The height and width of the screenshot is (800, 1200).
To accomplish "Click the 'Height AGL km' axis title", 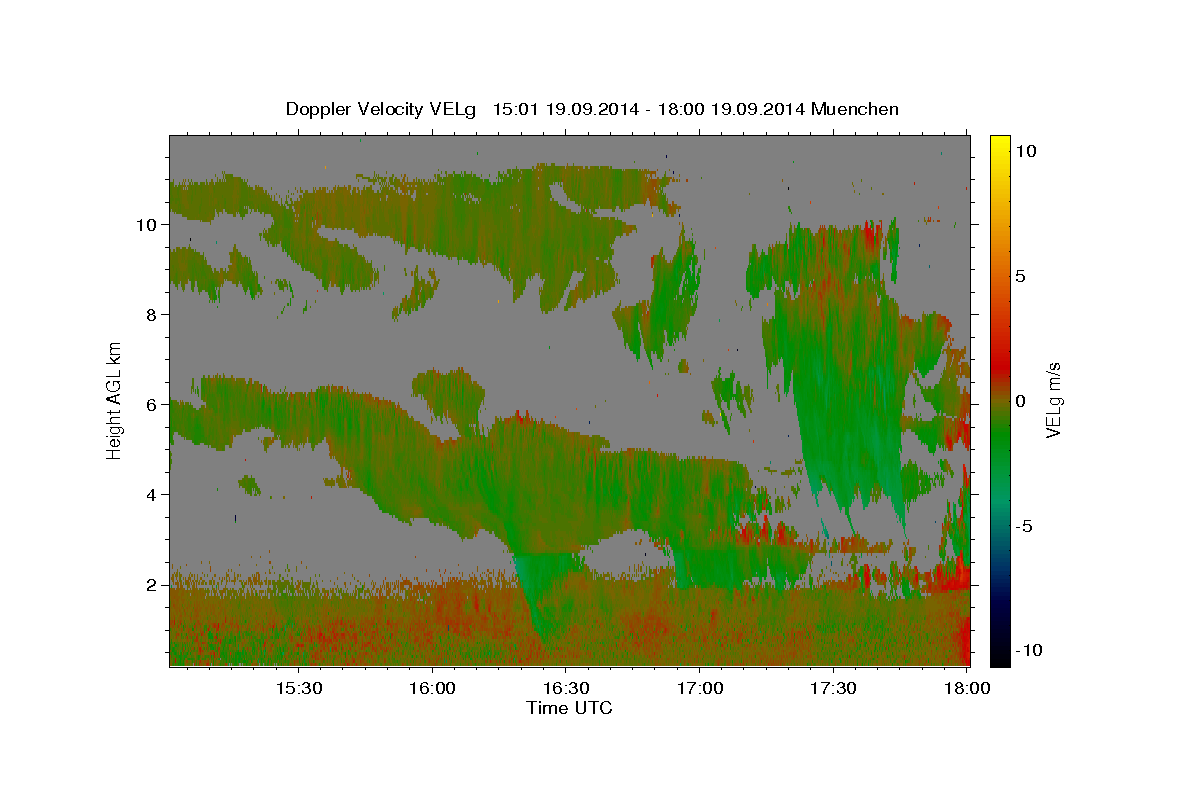I will pos(115,399).
